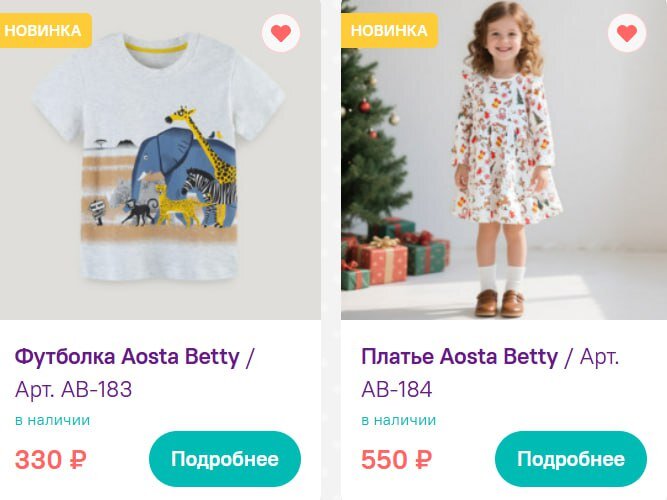The width and height of the screenshot is (667, 500).
Task: Add the Футболка Aosta Betty to favorites
Action: click(281, 34)
